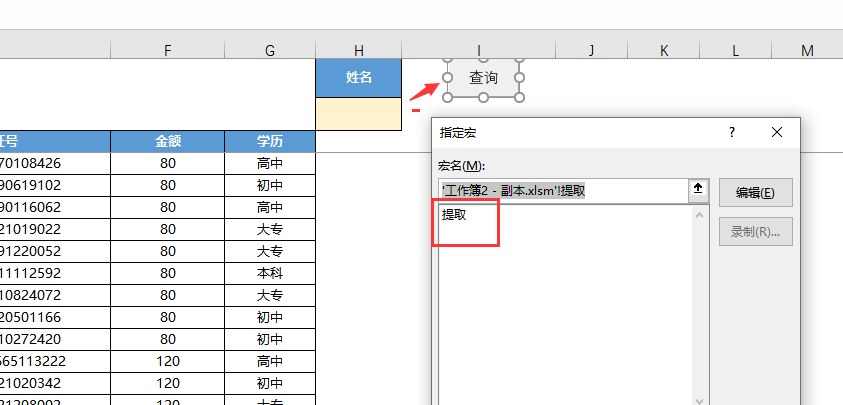Screen dimensions: 843x405
Task: Collapse dialog with the macro name range arrow
Action: (698, 189)
